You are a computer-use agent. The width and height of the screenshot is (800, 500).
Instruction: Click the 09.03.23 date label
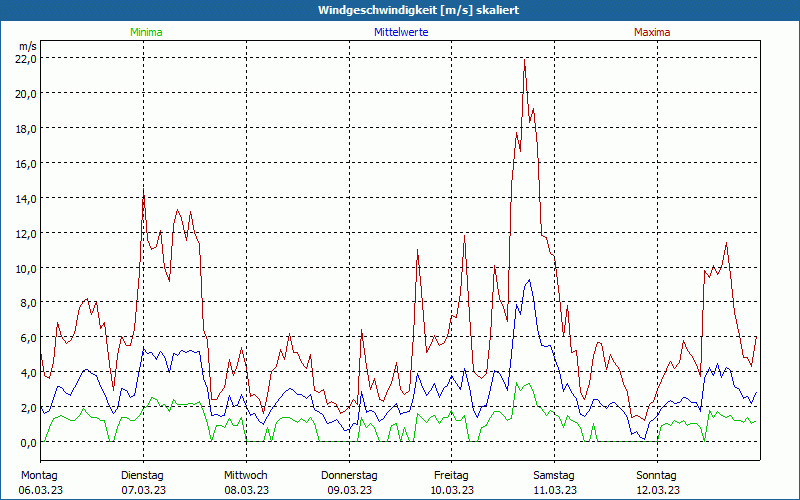pos(349,490)
